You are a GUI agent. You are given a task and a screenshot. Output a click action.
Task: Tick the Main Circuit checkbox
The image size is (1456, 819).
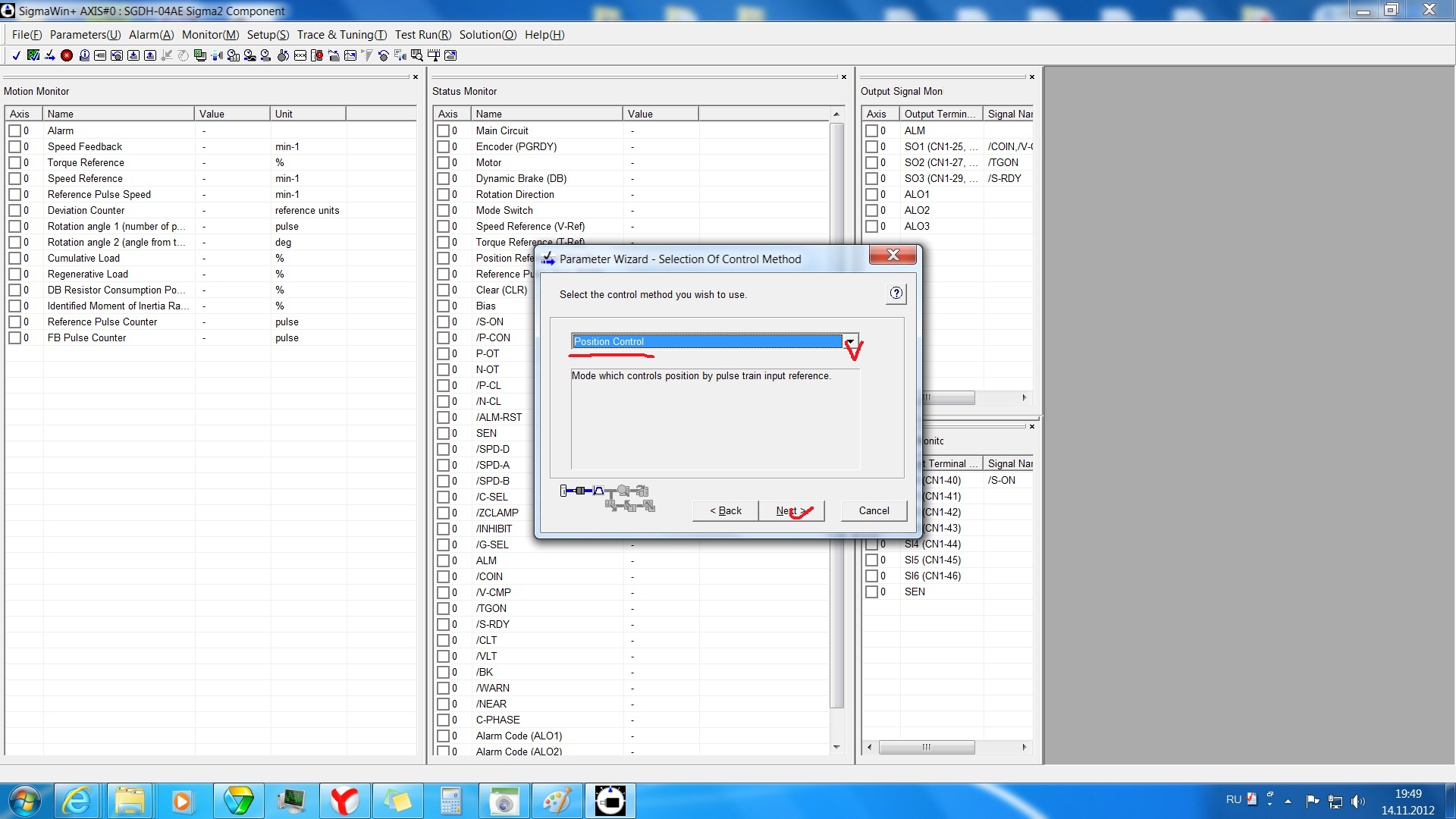pos(443,130)
